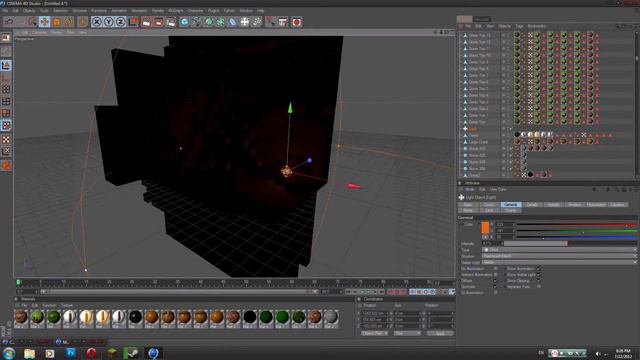Screen dimensions: 640x360
Task: Select the highlighted General tab
Action: (x=511, y=204)
